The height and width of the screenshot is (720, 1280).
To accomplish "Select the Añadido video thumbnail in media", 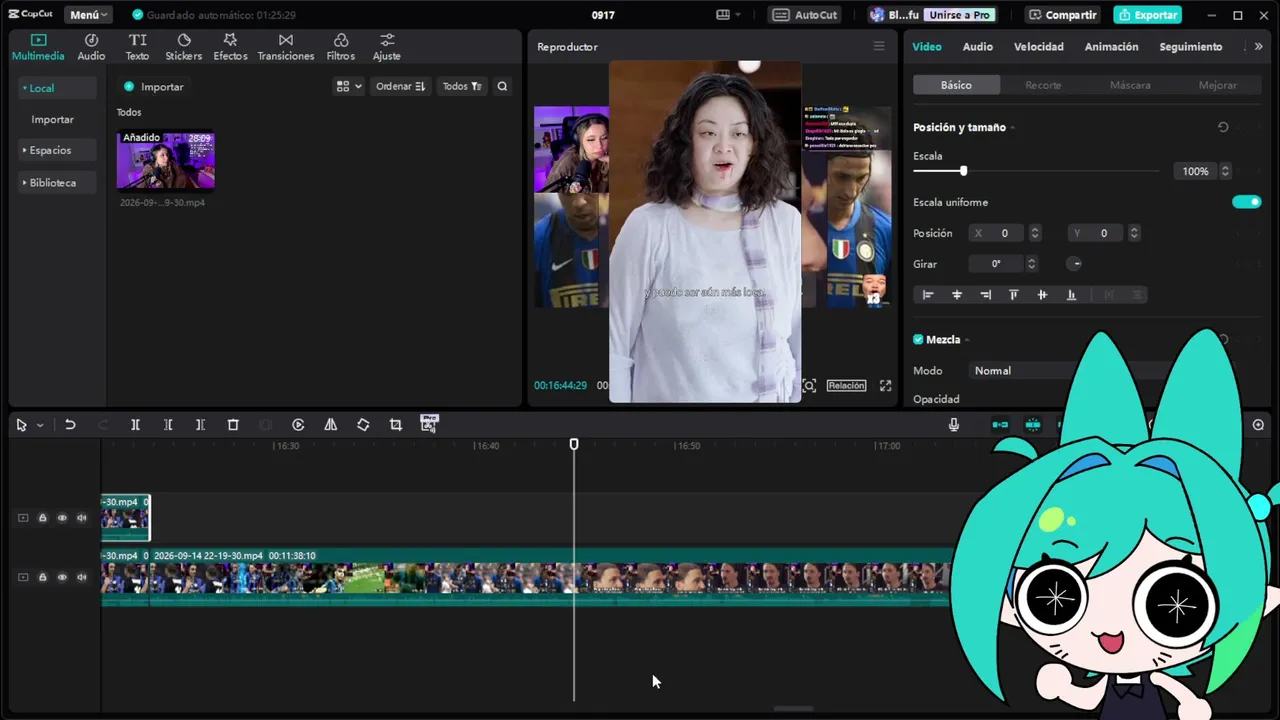I will (x=166, y=160).
